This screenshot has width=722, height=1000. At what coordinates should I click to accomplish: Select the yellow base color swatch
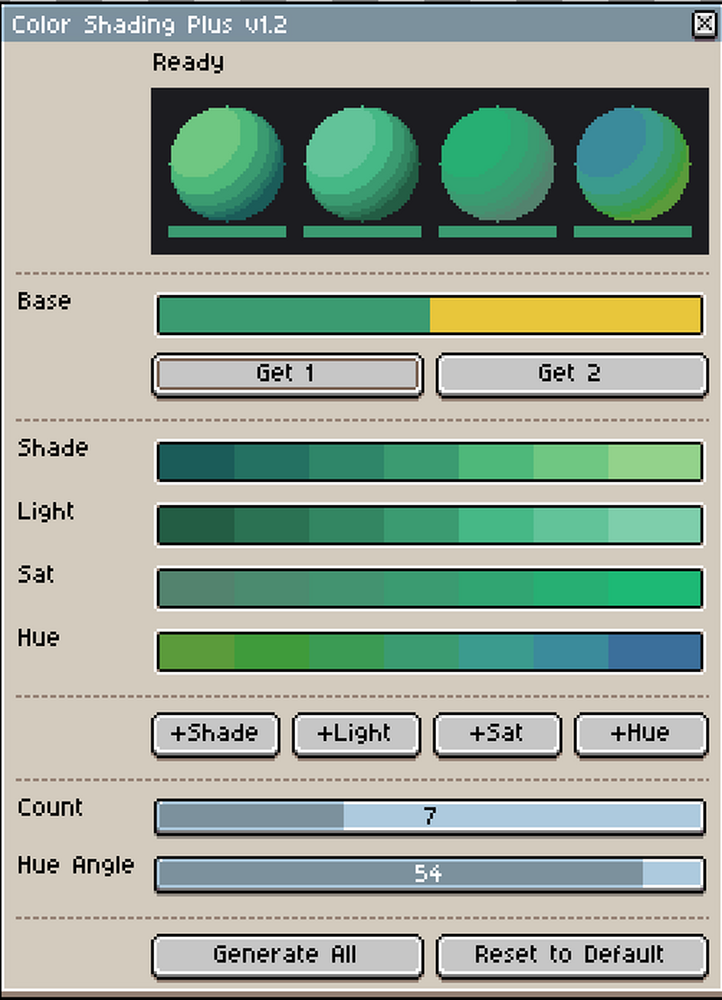(x=565, y=314)
